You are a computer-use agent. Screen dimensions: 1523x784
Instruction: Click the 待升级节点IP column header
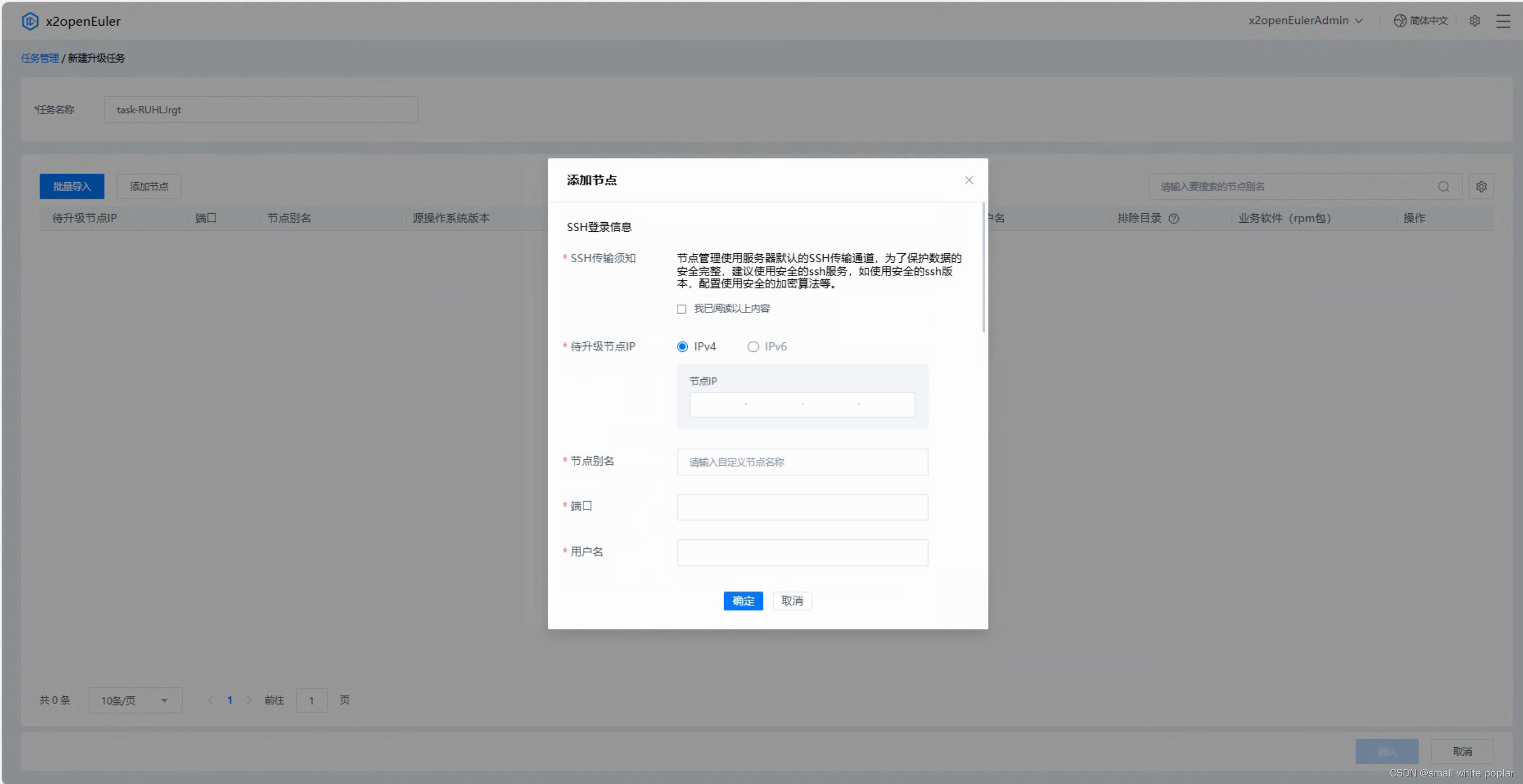point(84,218)
